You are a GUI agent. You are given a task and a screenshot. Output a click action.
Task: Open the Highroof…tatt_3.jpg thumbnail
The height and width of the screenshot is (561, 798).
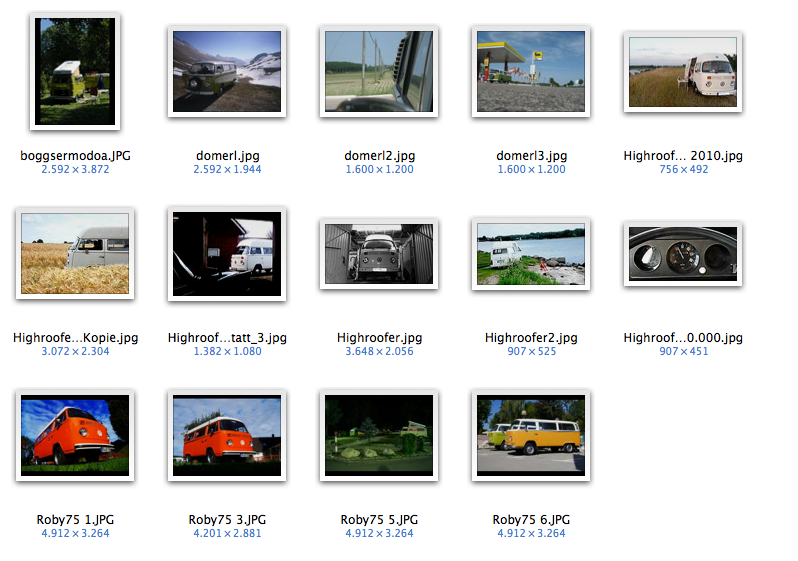click(227, 254)
